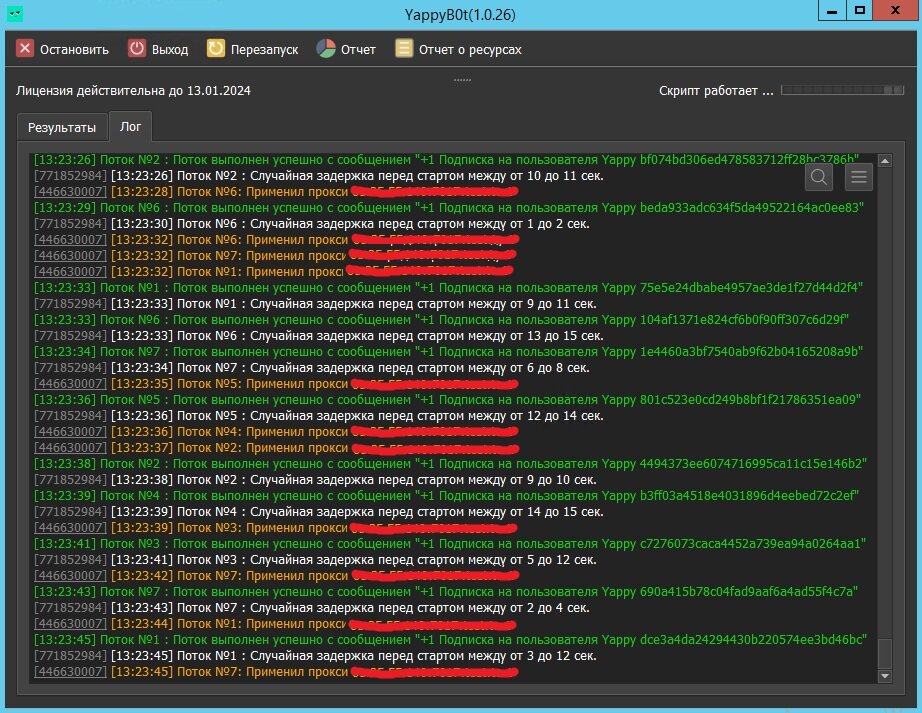This screenshot has height=713, width=922.
Task: Open the Отчет pie chart icon
Action: pyautogui.click(x=326, y=49)
